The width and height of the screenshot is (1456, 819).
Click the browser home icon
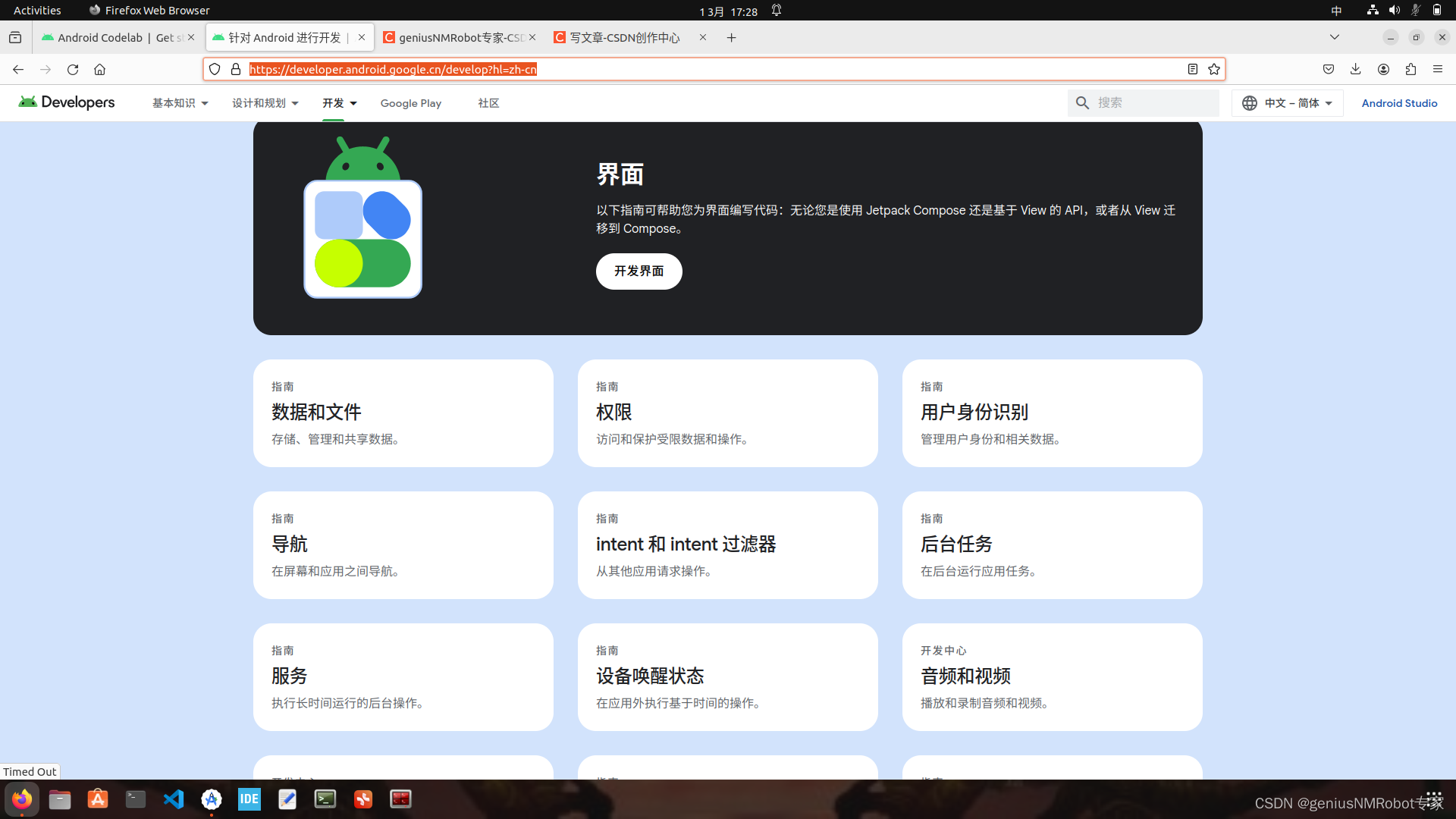(x=99, y=69)
